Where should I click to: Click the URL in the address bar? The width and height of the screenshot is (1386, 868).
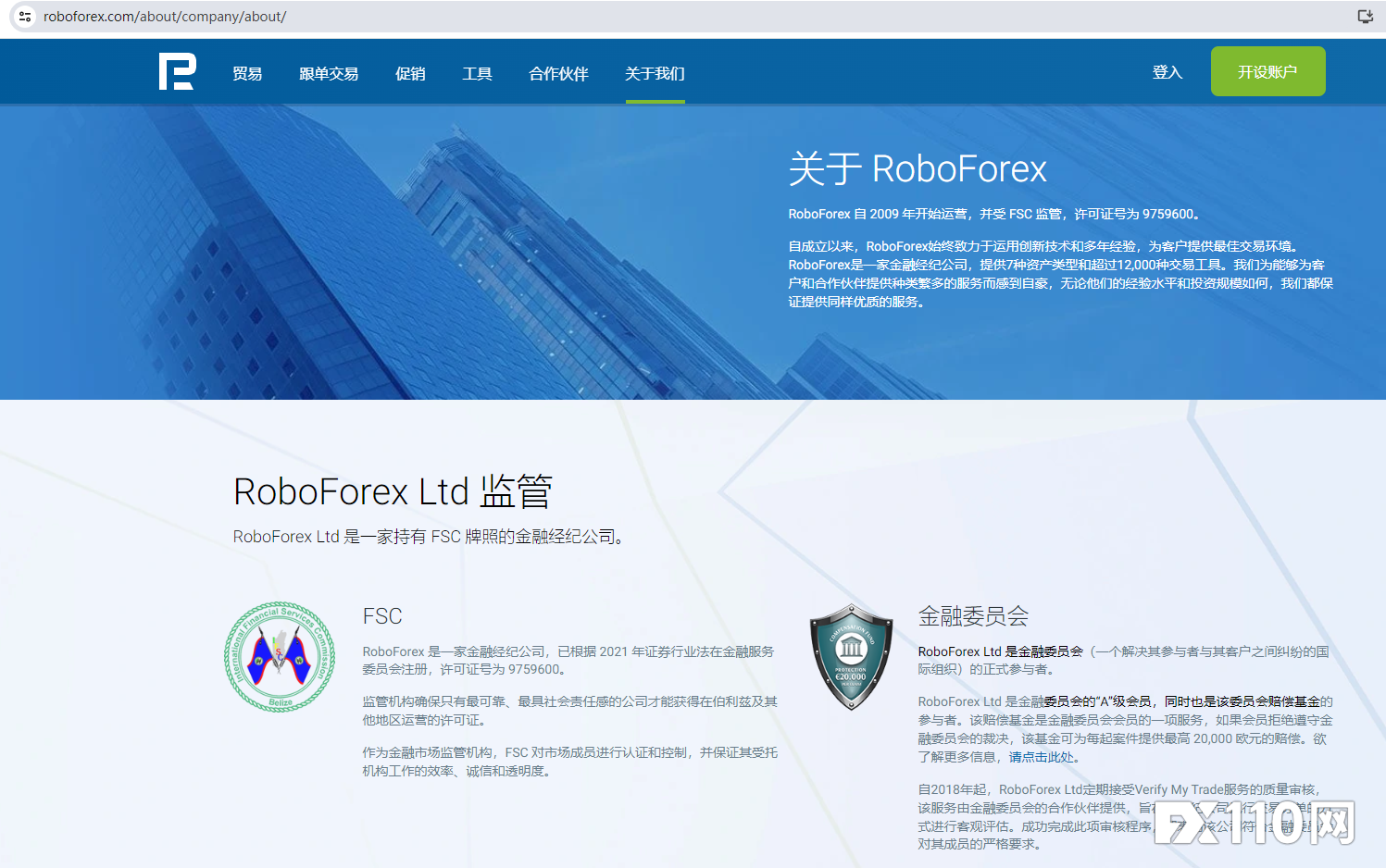(x=165, y=17)
